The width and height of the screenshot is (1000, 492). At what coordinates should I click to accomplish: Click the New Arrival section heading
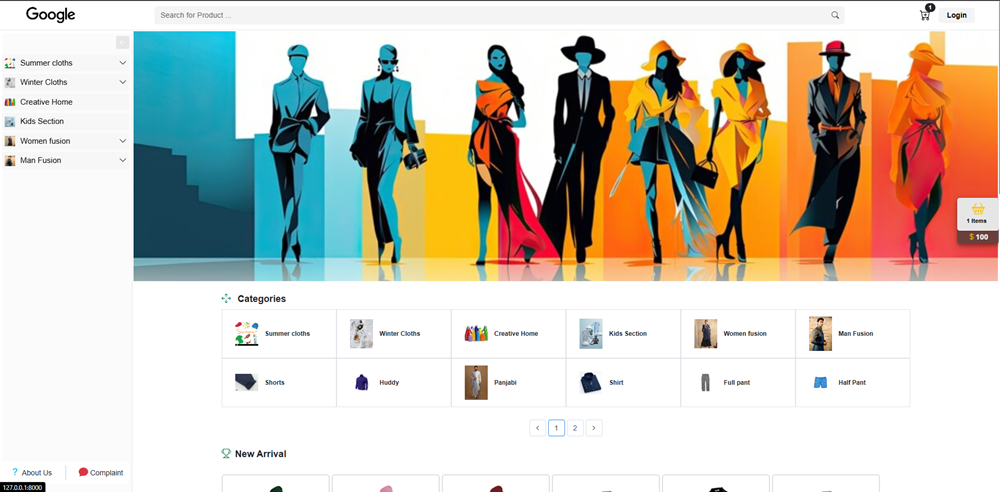coord(261,454)
